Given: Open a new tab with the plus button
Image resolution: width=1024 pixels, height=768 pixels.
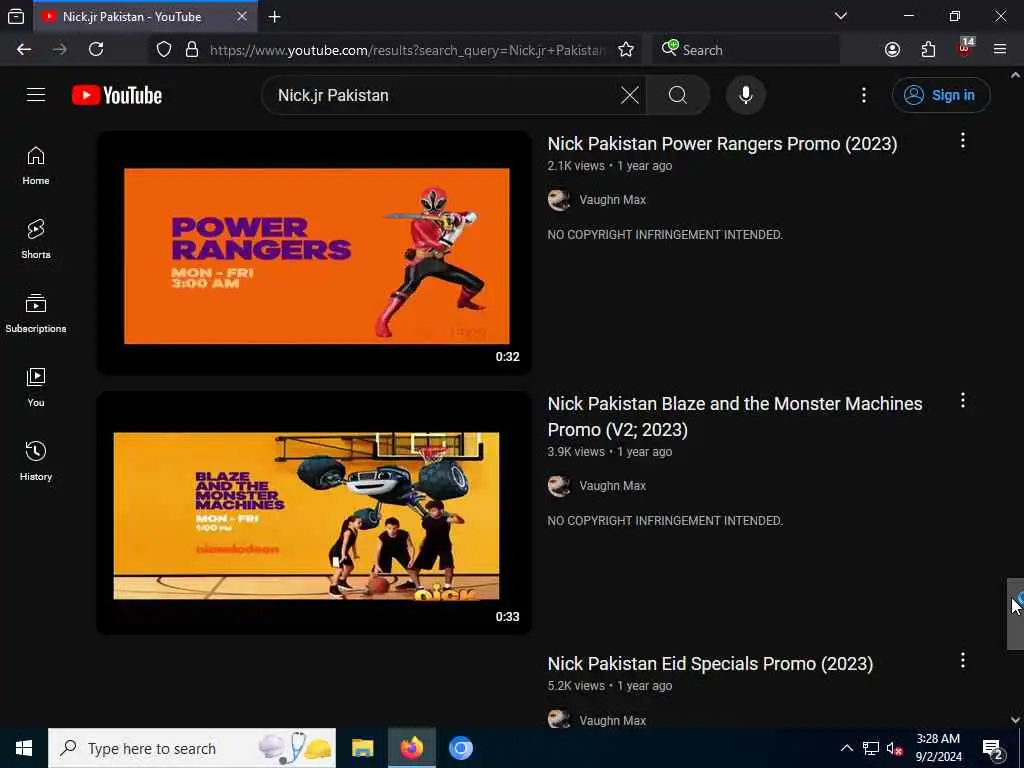Looking at the screenshot, I should pos(275,17).
